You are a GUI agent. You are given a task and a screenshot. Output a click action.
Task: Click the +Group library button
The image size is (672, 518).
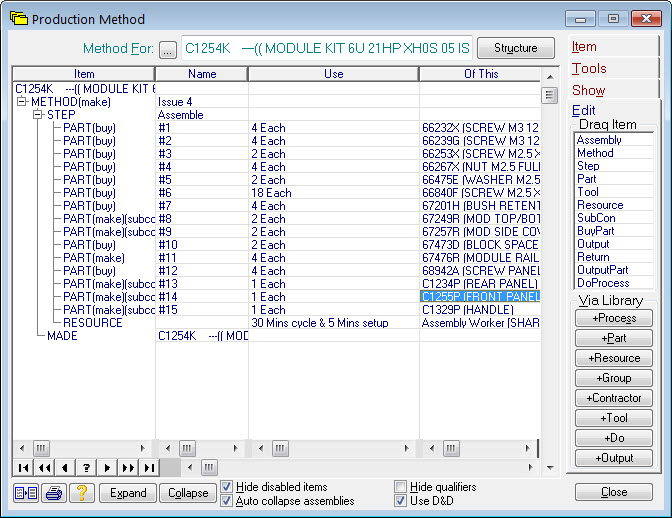pos(614,378)
